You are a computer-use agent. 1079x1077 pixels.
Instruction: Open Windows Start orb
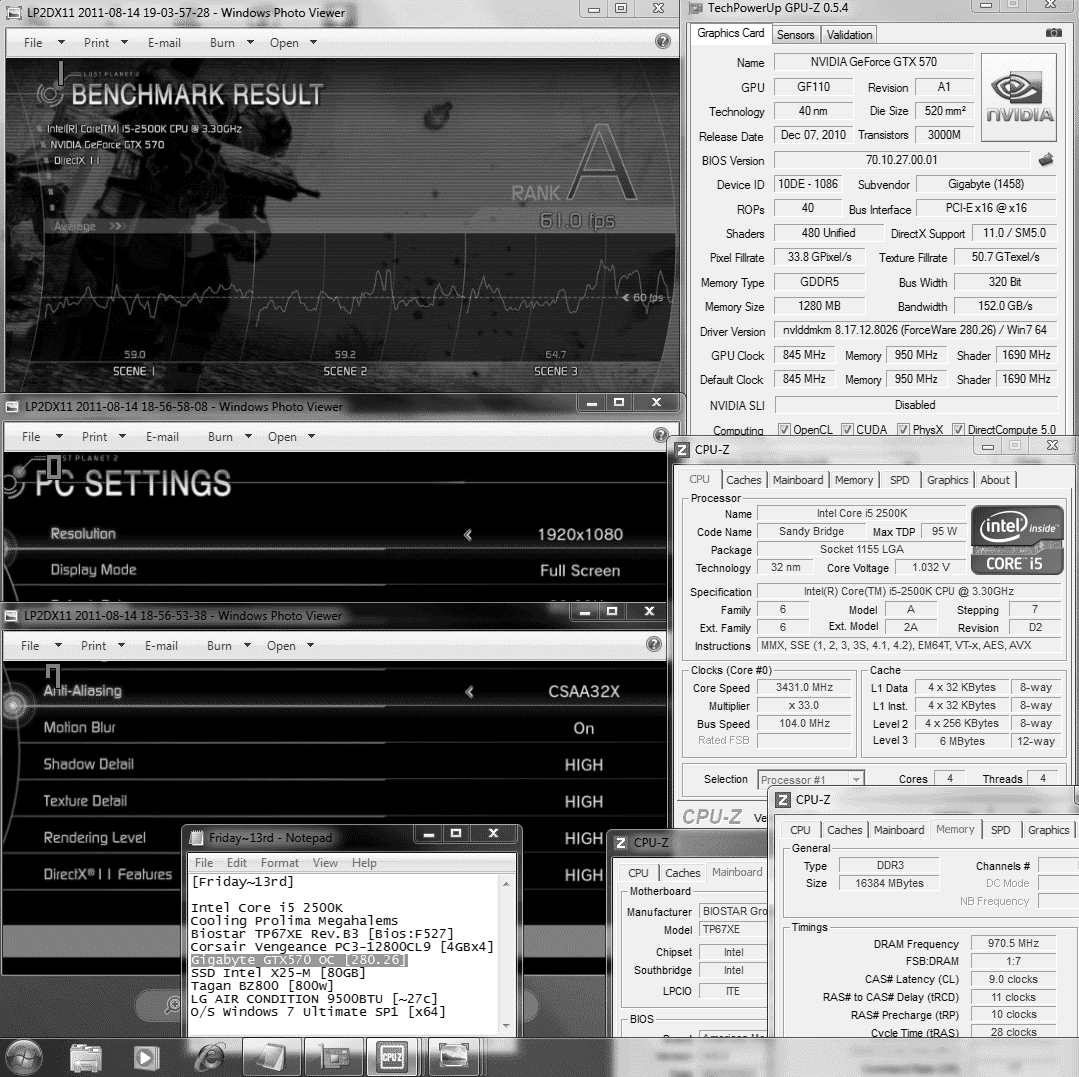point(24,1057)
